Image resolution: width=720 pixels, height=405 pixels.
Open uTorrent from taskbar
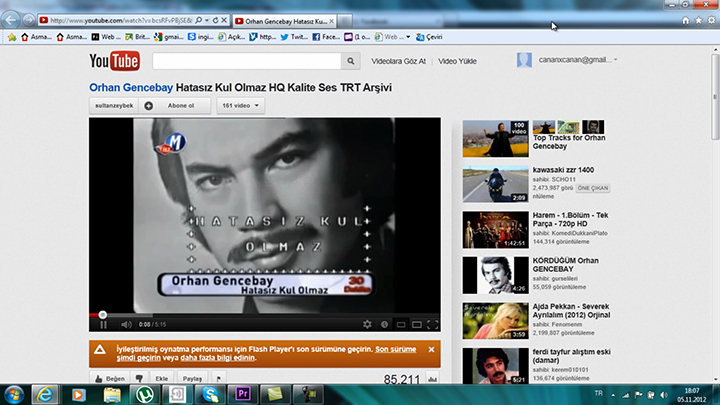tap(145, 394)
